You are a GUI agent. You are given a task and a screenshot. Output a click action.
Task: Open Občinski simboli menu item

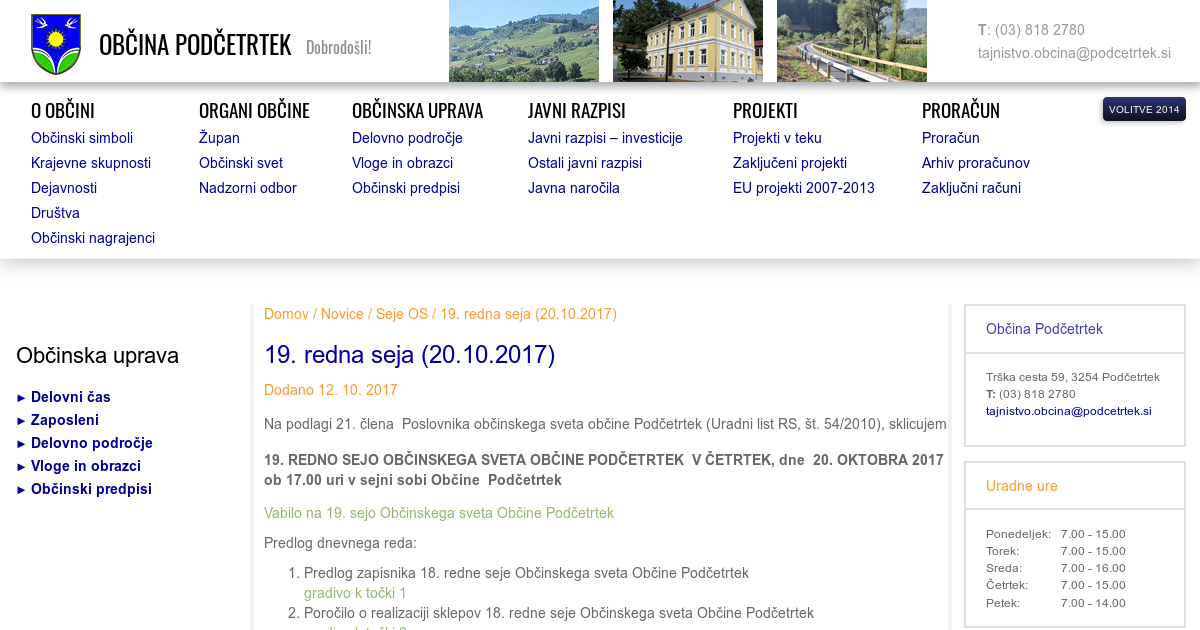[82, 138]
